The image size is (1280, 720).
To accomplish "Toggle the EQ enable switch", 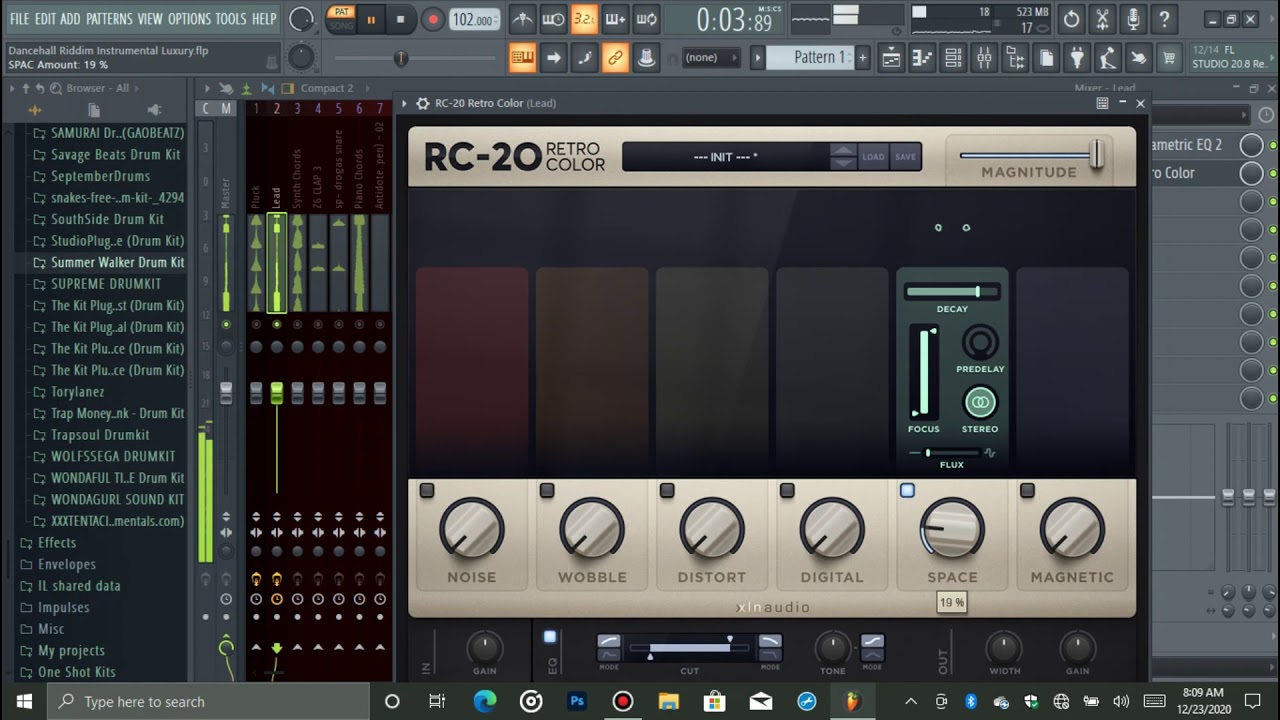I will coord(549,637).
